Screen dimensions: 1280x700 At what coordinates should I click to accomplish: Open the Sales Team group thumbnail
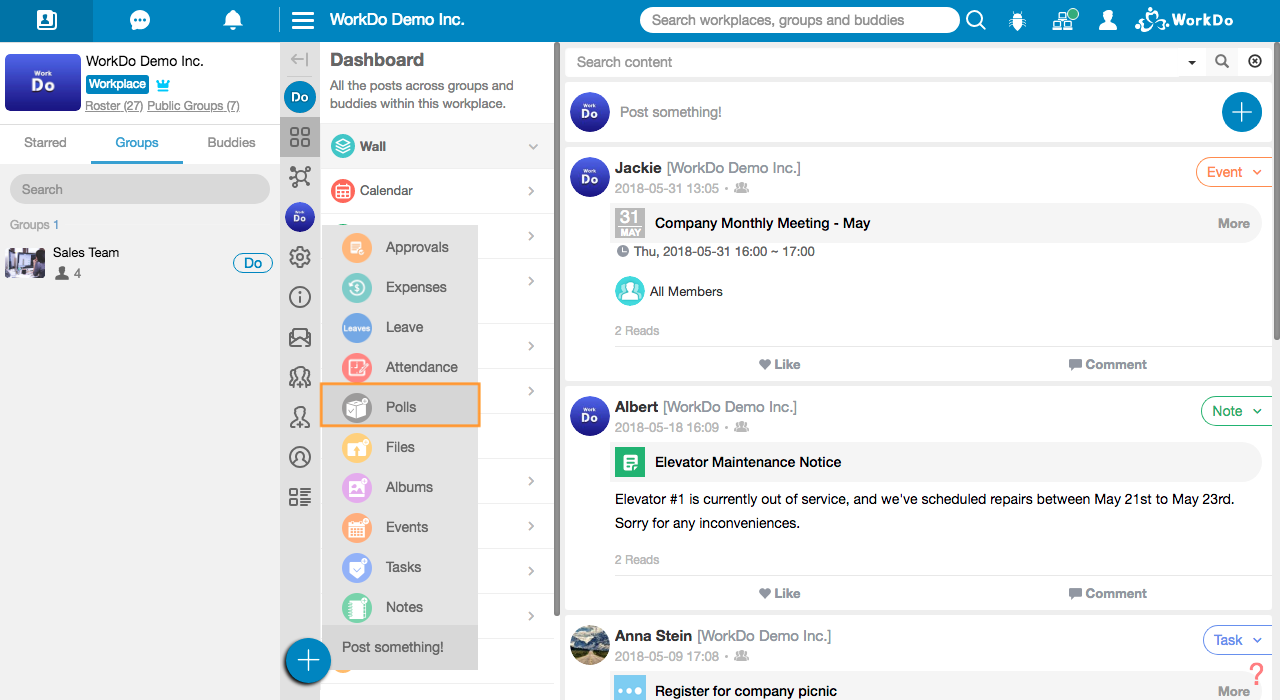[x=25, y=263]
